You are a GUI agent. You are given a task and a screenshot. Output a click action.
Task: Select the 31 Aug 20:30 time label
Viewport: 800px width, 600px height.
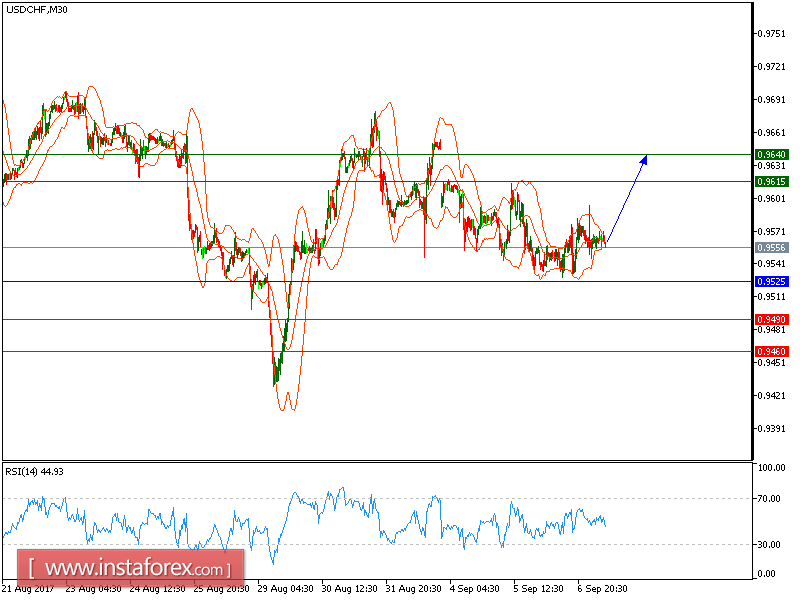414,588
